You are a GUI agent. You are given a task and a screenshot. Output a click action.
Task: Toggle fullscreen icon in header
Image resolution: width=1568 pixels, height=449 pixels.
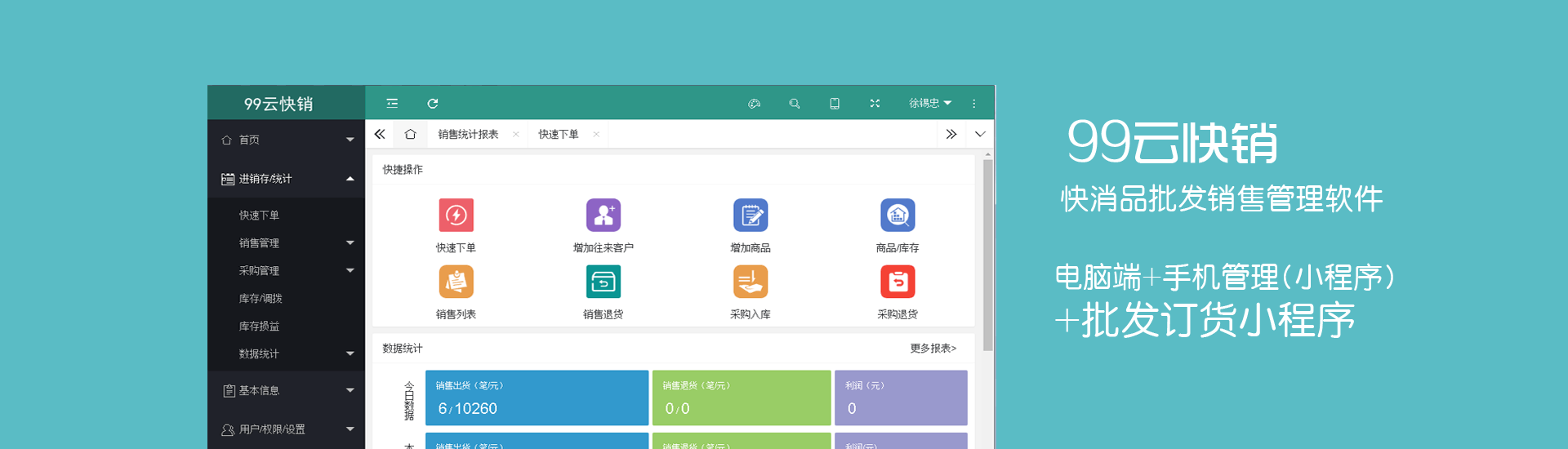tap(875, 104)
